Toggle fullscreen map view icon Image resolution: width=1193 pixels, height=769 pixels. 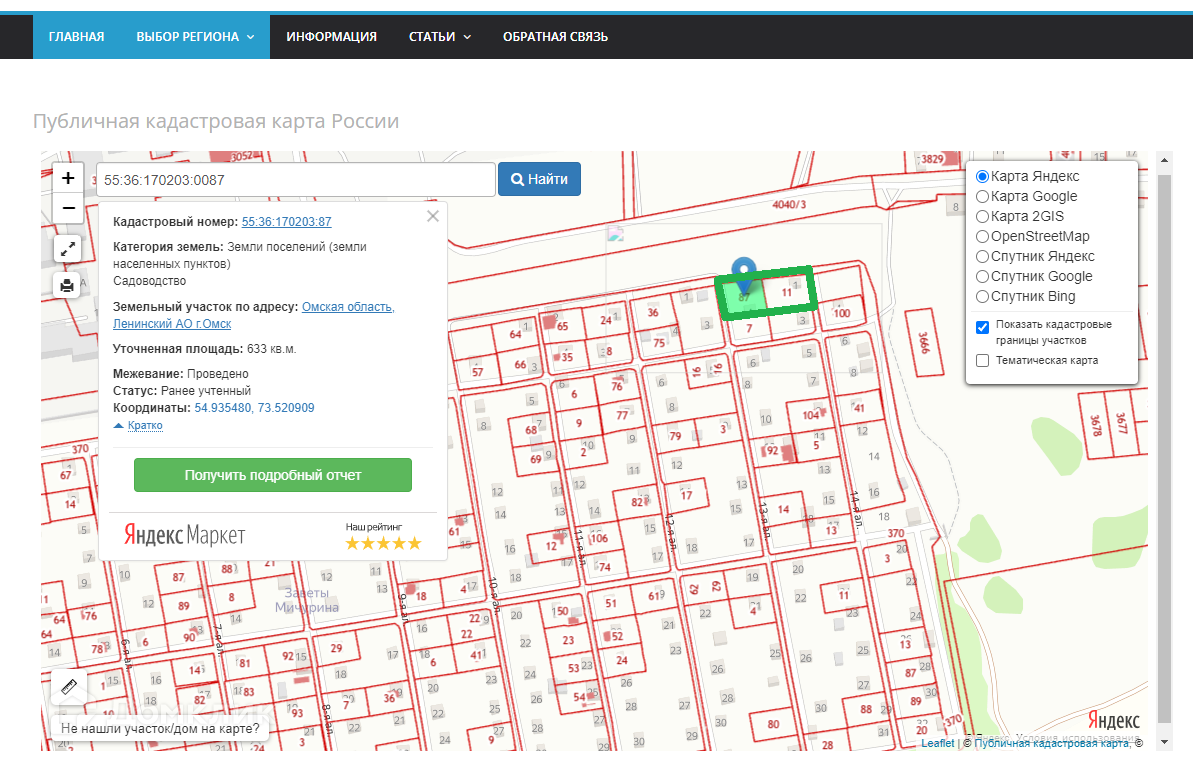(67, 248)
